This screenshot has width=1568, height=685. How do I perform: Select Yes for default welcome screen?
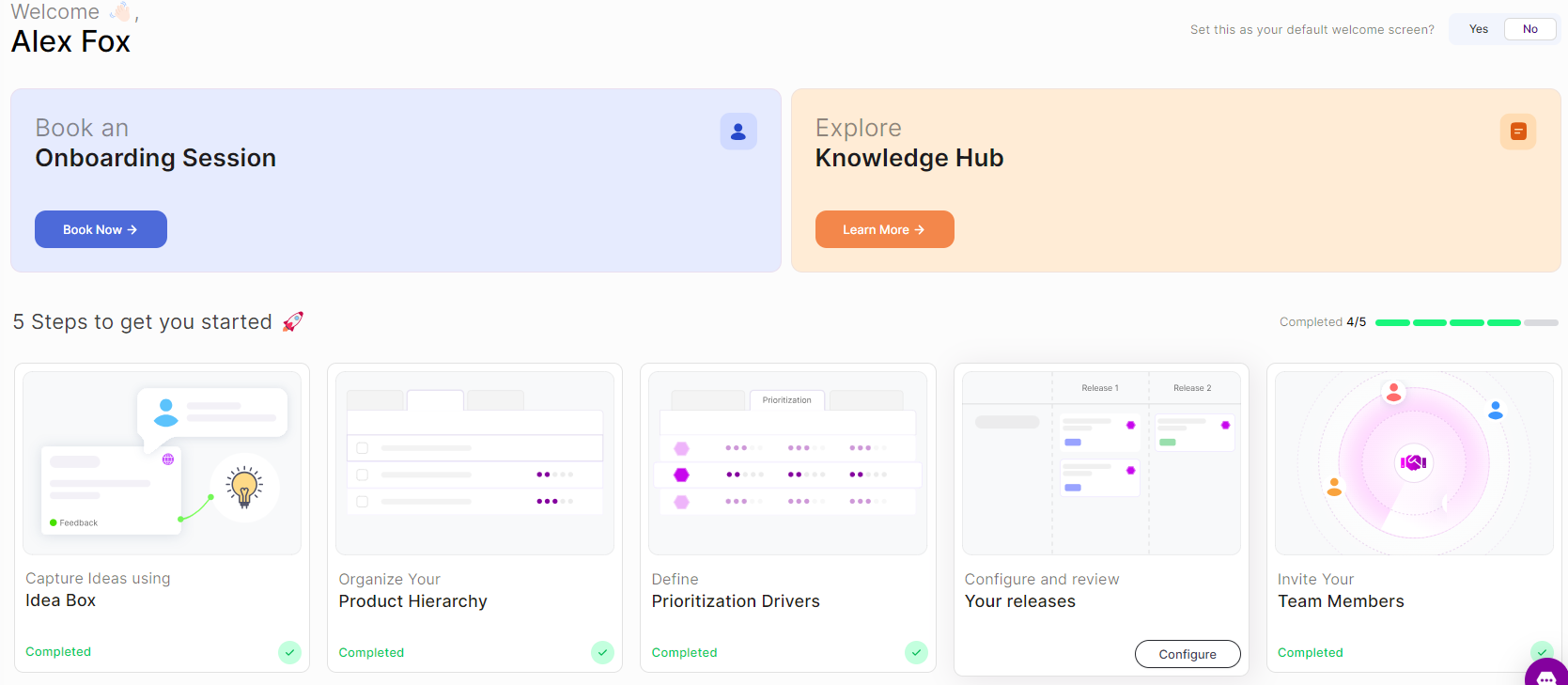point(1478,29)
